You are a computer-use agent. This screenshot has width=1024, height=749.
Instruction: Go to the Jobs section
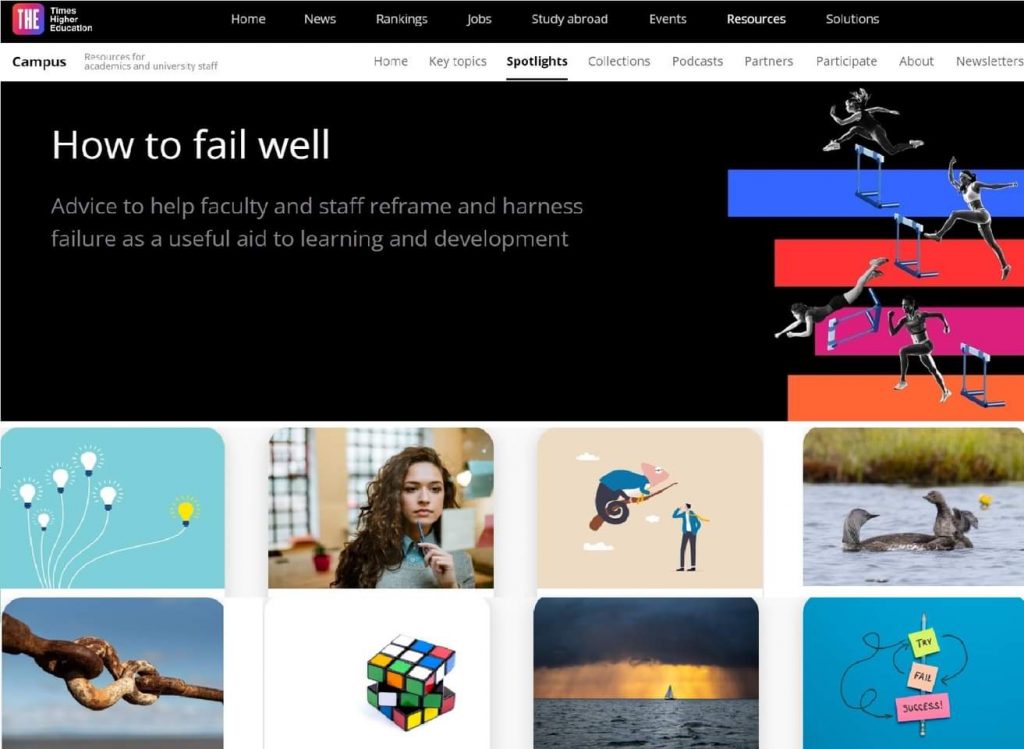[479, 20]
